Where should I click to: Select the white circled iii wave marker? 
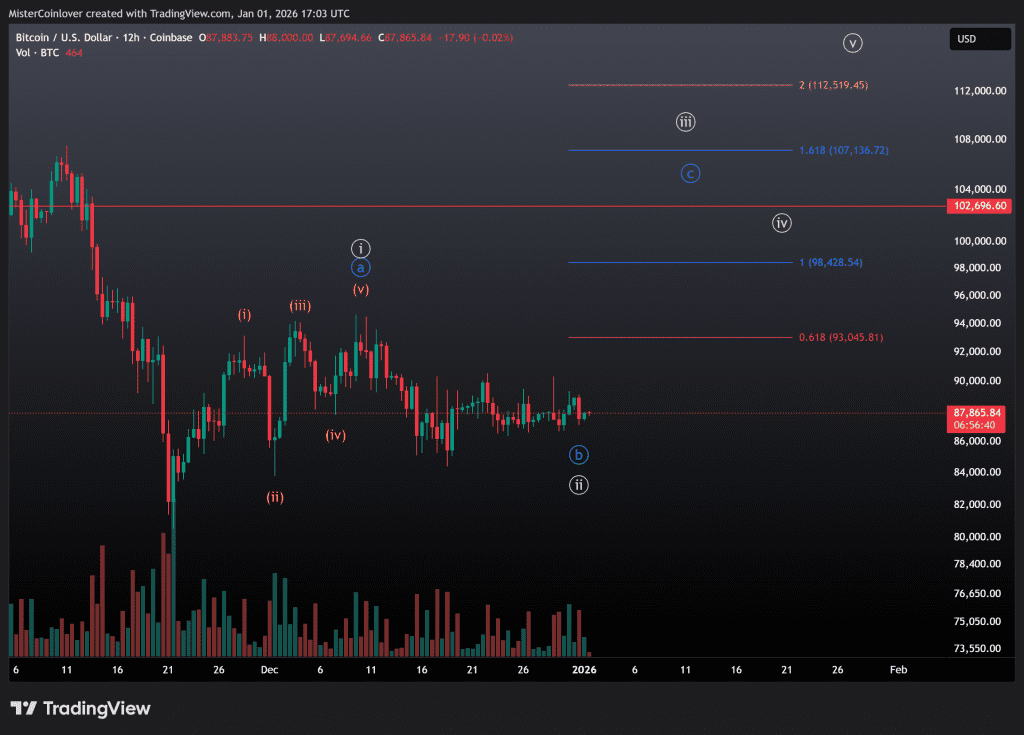pos(685,123)
